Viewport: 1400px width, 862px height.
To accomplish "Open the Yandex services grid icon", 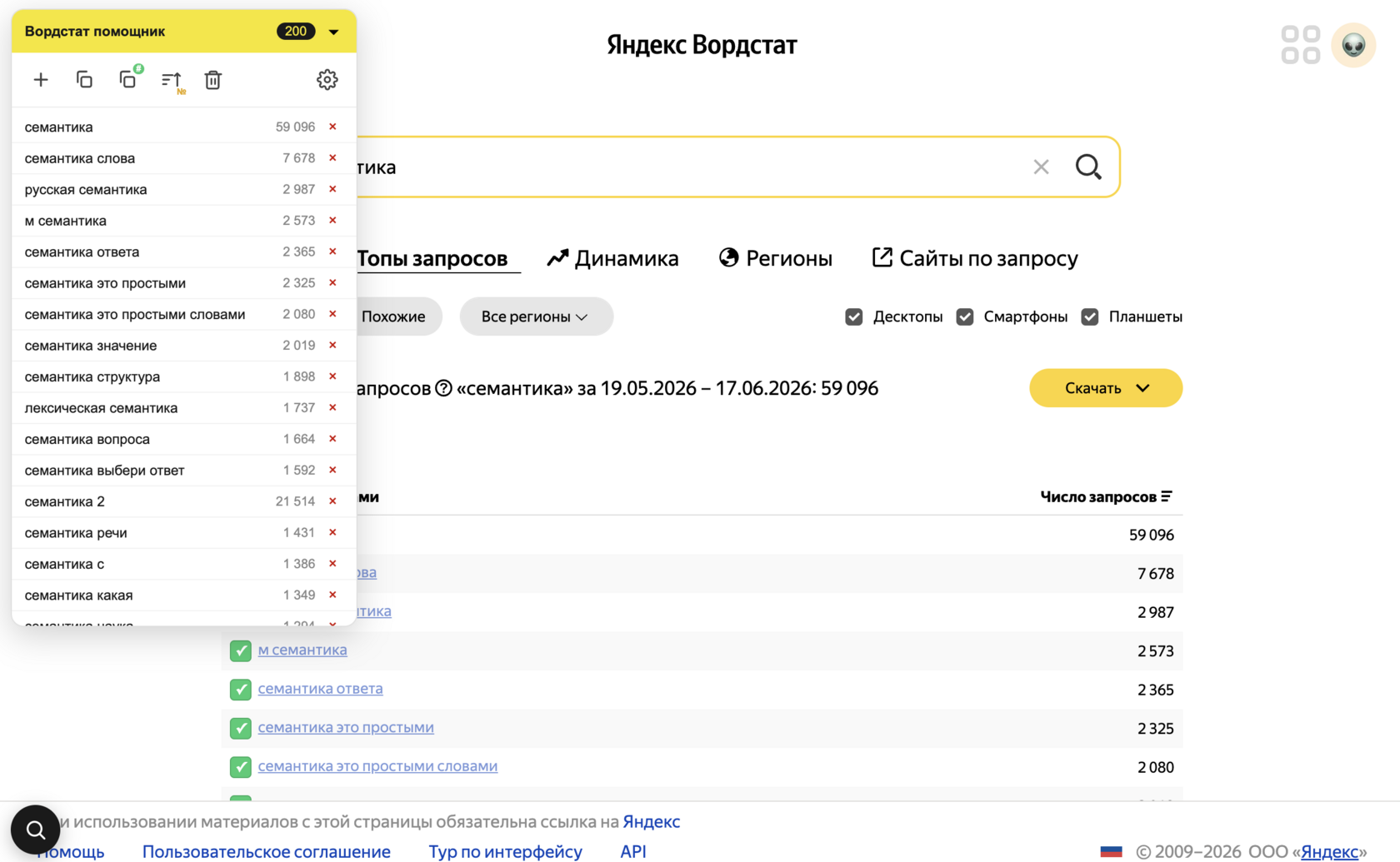I will click(x=1301, y=45).
